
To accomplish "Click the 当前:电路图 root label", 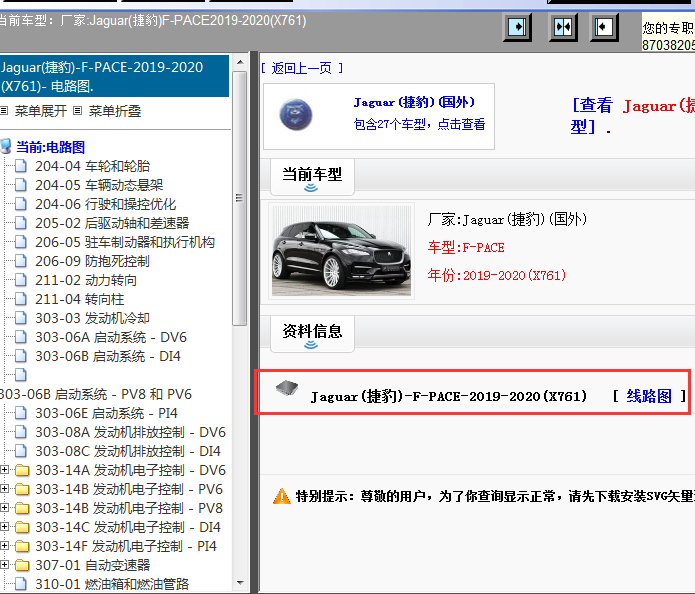I will click(51, 147).
